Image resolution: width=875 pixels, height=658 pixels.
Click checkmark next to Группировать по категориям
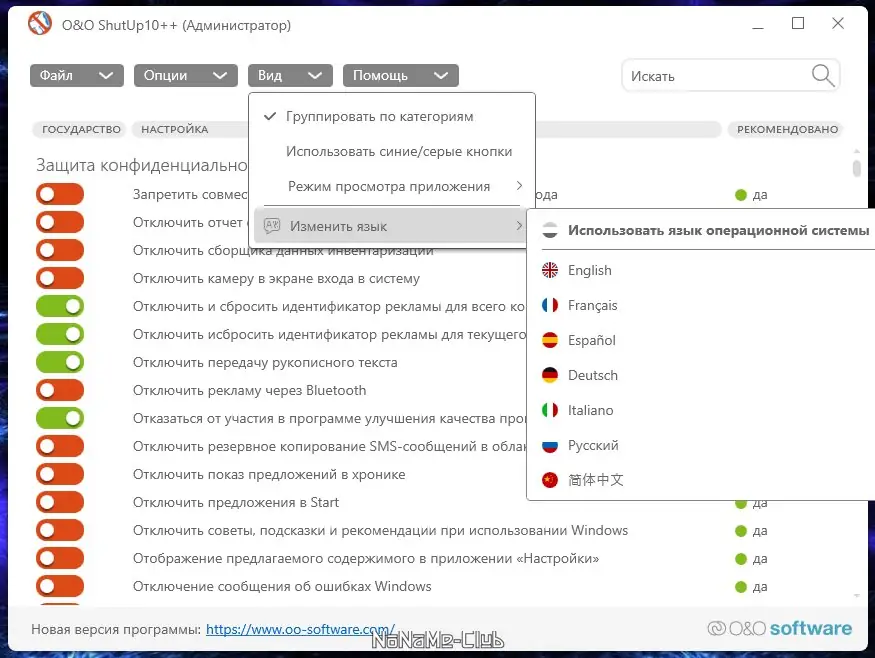coord(270,116)
